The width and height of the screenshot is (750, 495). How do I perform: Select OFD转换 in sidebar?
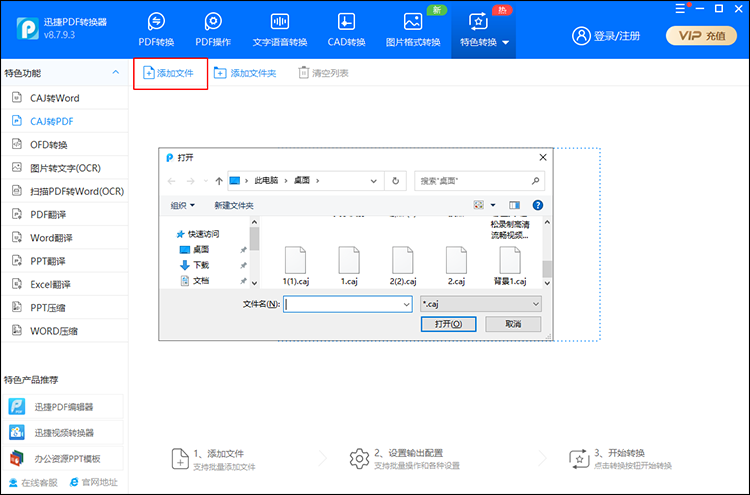pos(65,144)
